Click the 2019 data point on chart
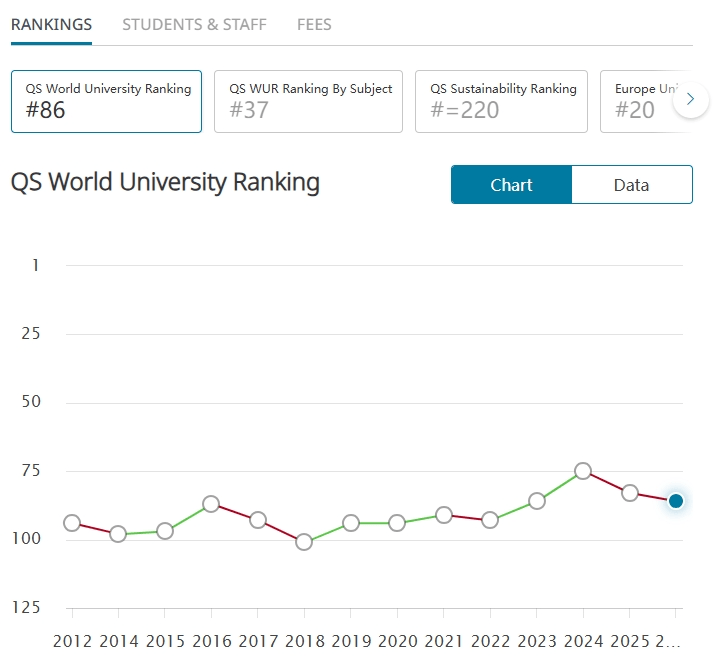This screenshot has height=661, width=714. (x=351, y=523)
